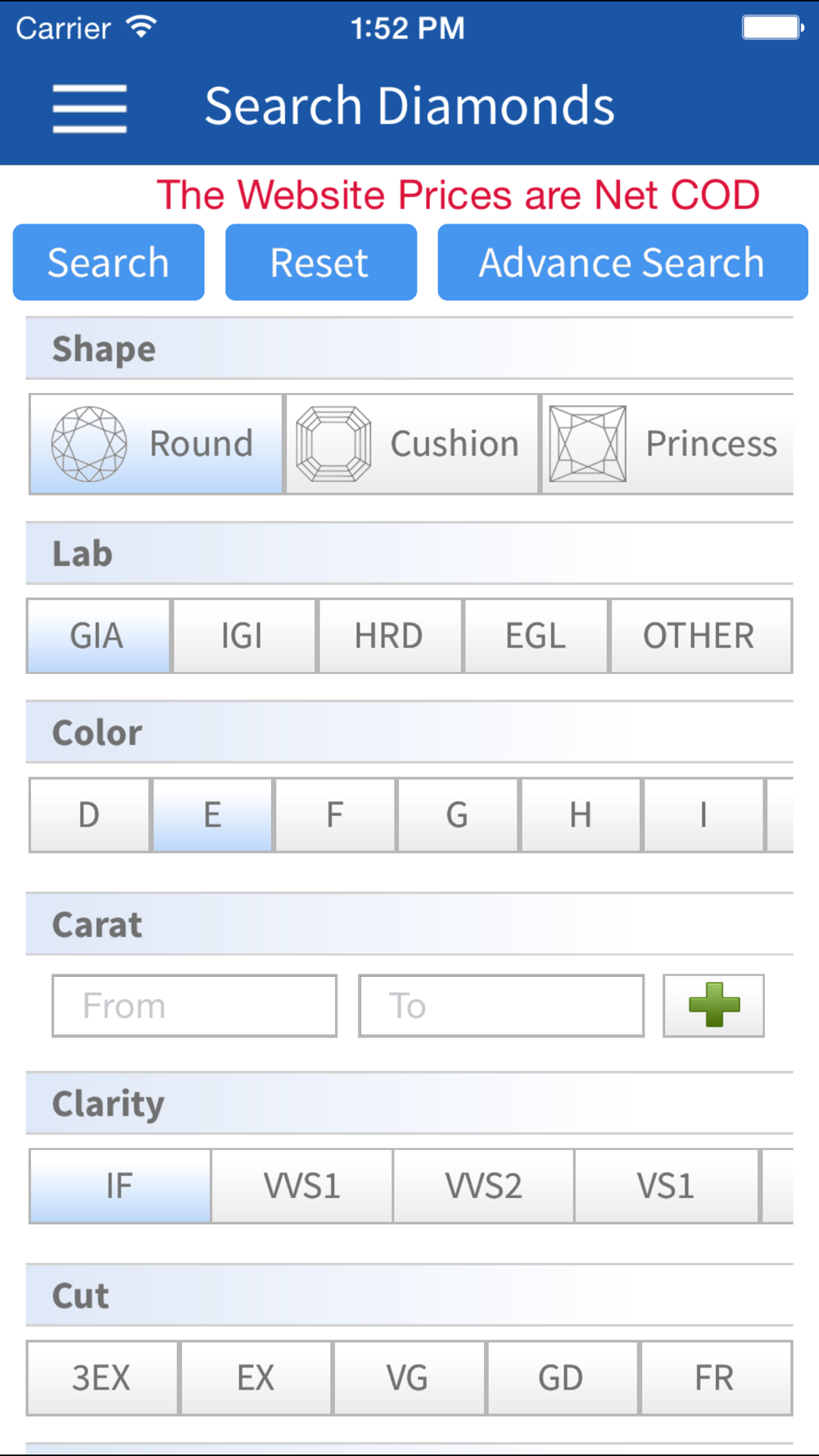
Task: Tap the Search button
Action: pos(109,262)
